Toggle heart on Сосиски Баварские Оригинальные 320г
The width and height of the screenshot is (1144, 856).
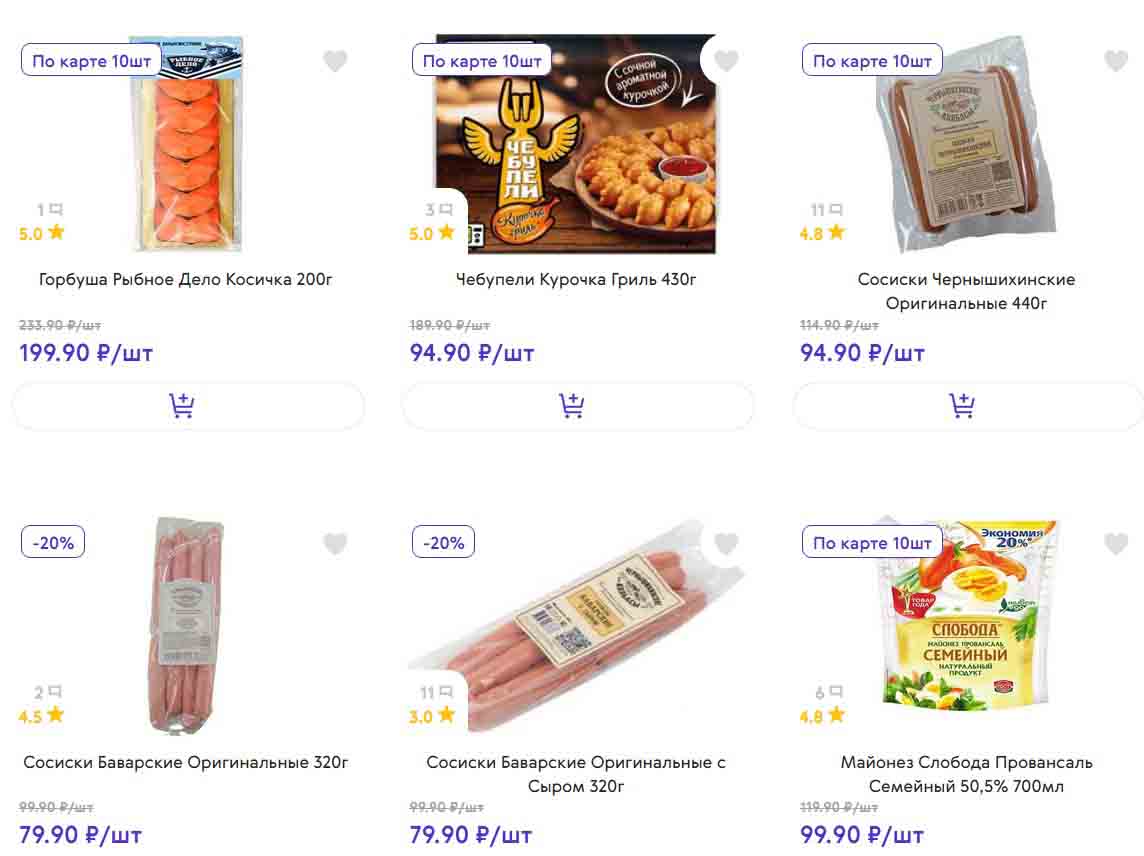(x=335, y=543)
